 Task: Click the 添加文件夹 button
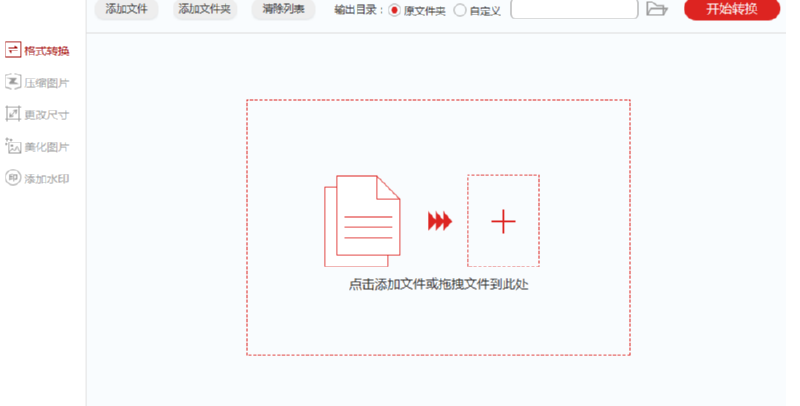point(205,9)
